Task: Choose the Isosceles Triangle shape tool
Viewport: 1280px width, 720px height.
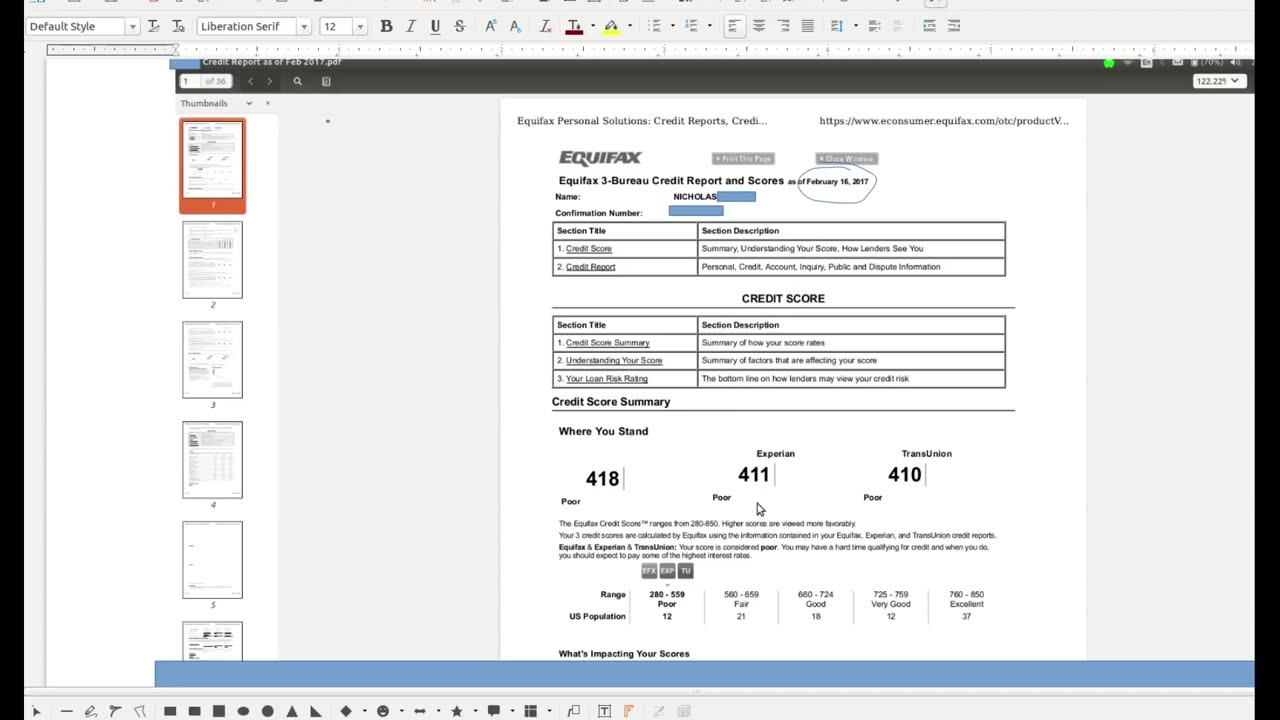Action: click(x=292, y=711)
